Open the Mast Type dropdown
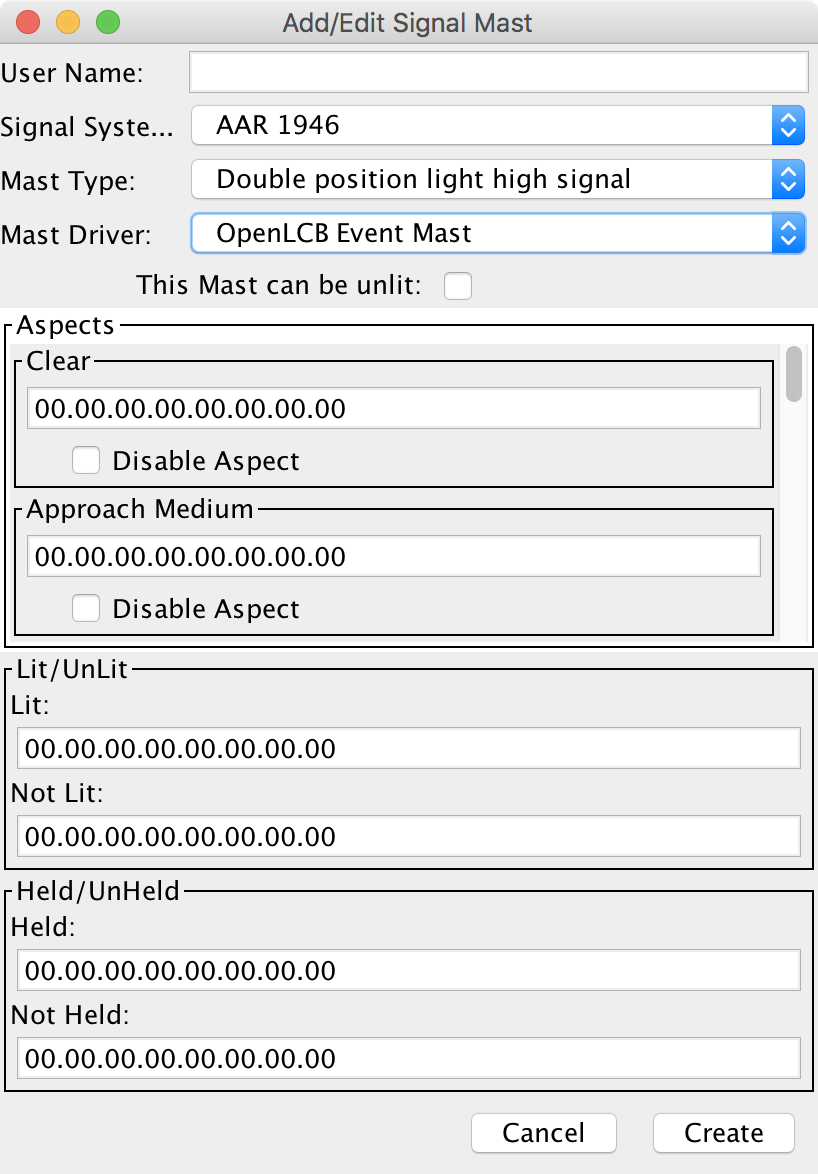 (498, 180)
